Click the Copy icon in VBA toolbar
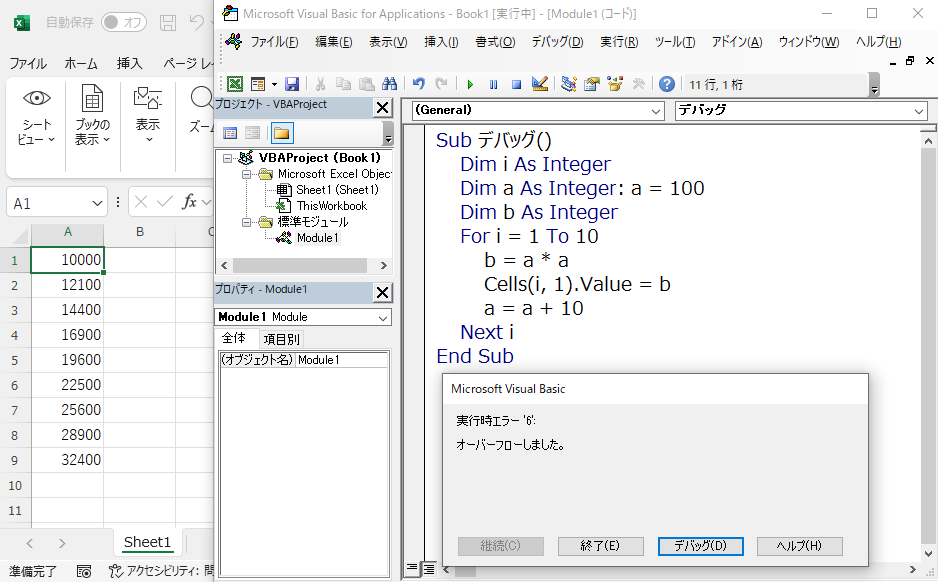This screenshot has height=582, width=938. [x=343, y=84]
